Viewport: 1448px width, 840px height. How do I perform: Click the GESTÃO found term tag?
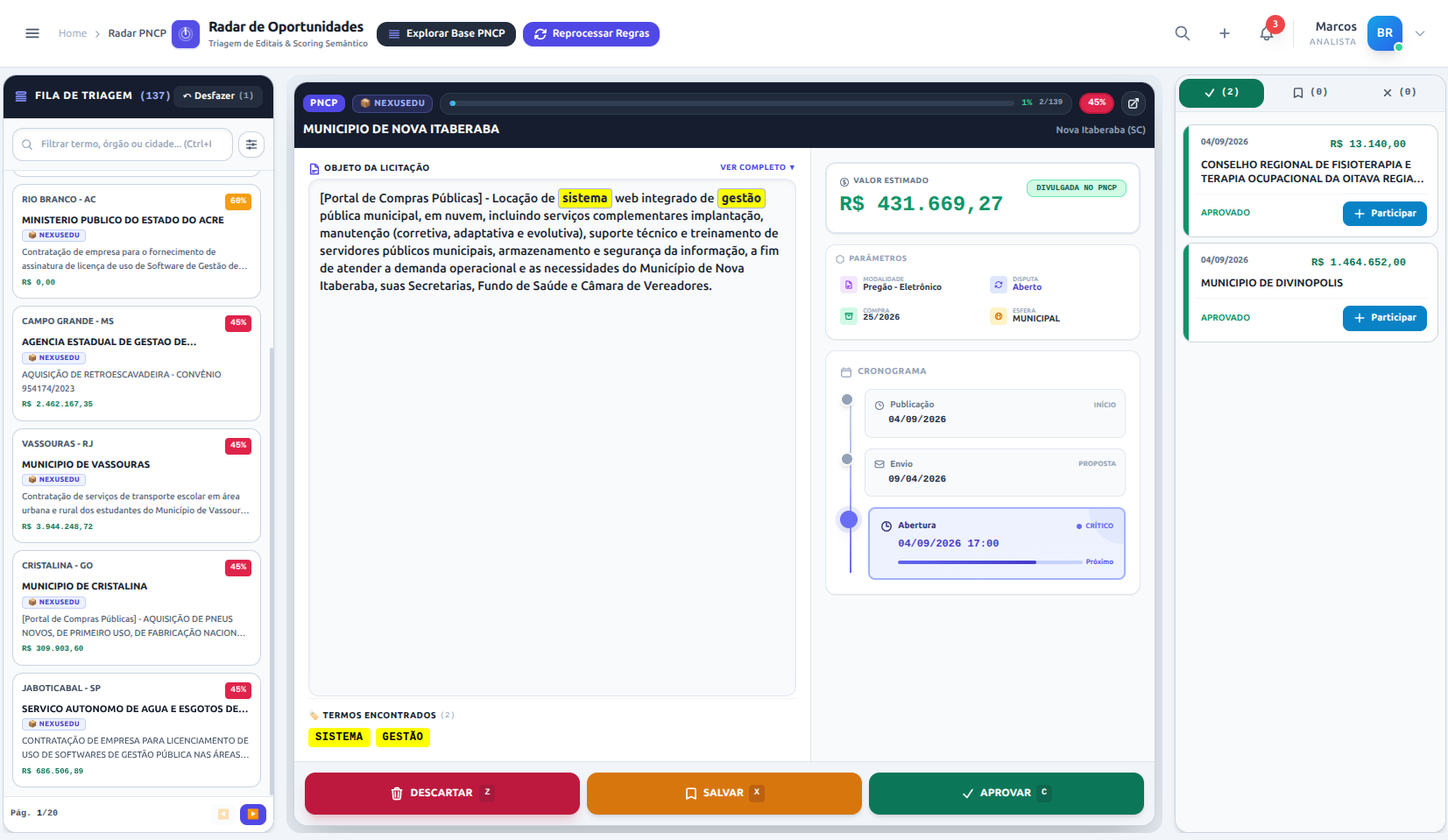403,738
